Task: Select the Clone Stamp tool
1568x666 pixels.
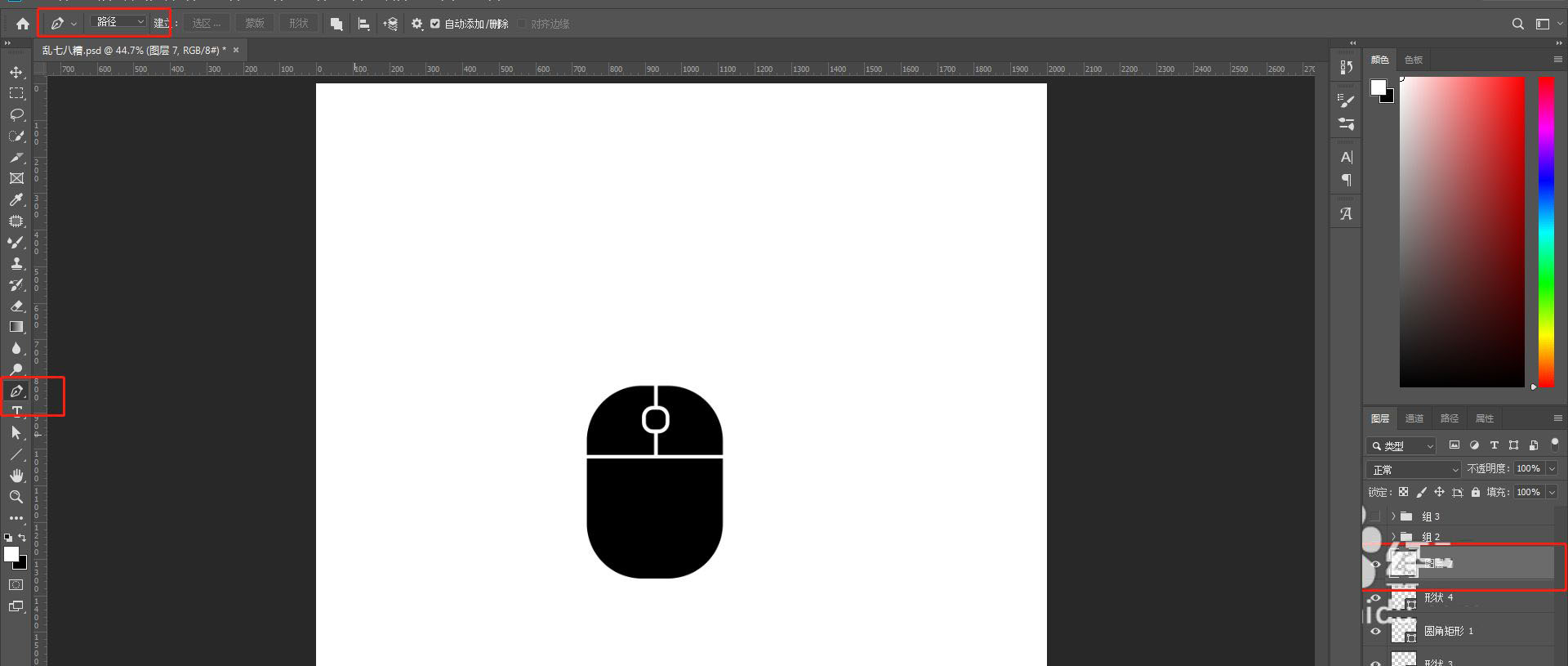Action: coord(16,263)
